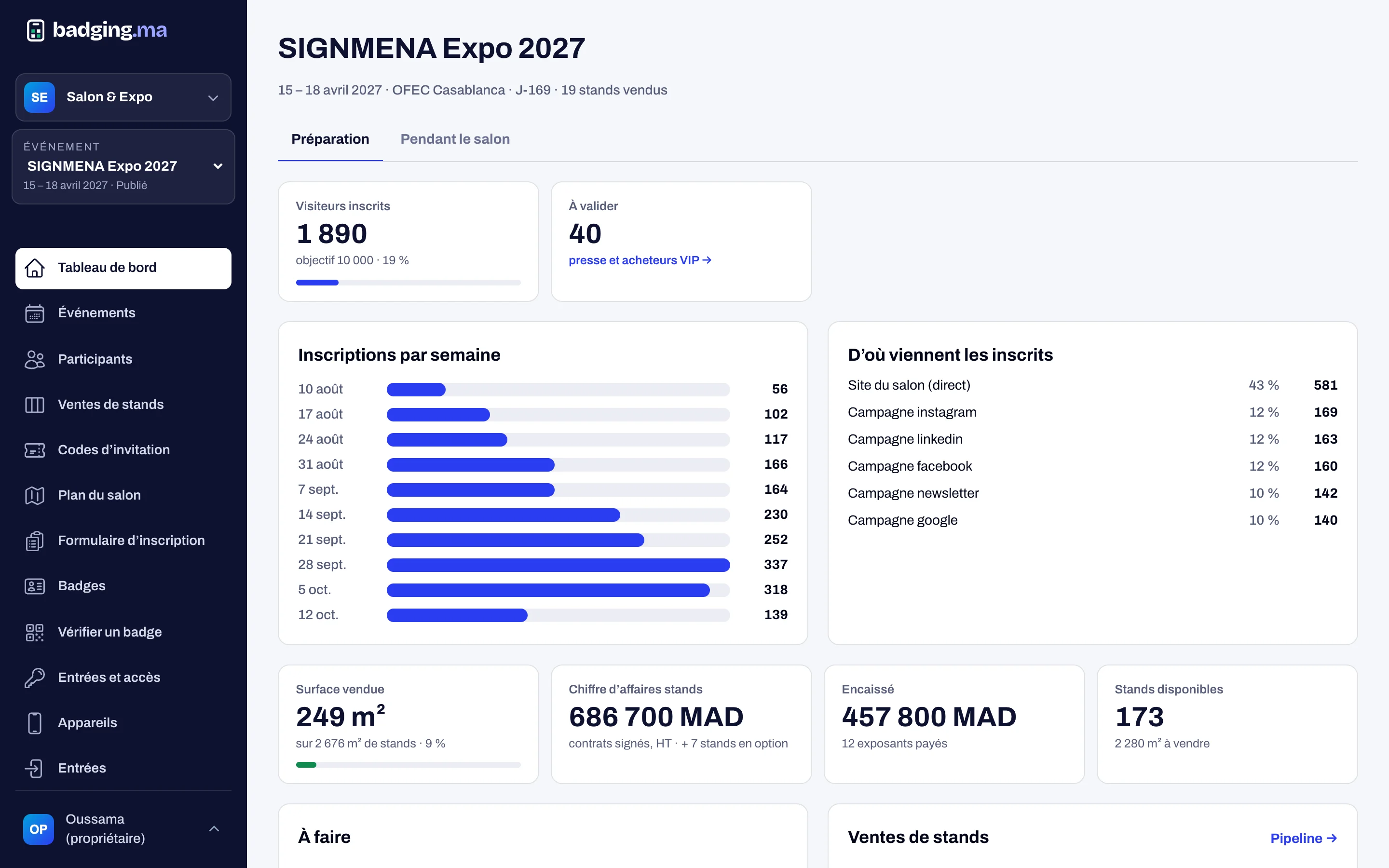Open Tableau de bord in the sidebar
1389x868 pixels.
click(x=123, y=268)
